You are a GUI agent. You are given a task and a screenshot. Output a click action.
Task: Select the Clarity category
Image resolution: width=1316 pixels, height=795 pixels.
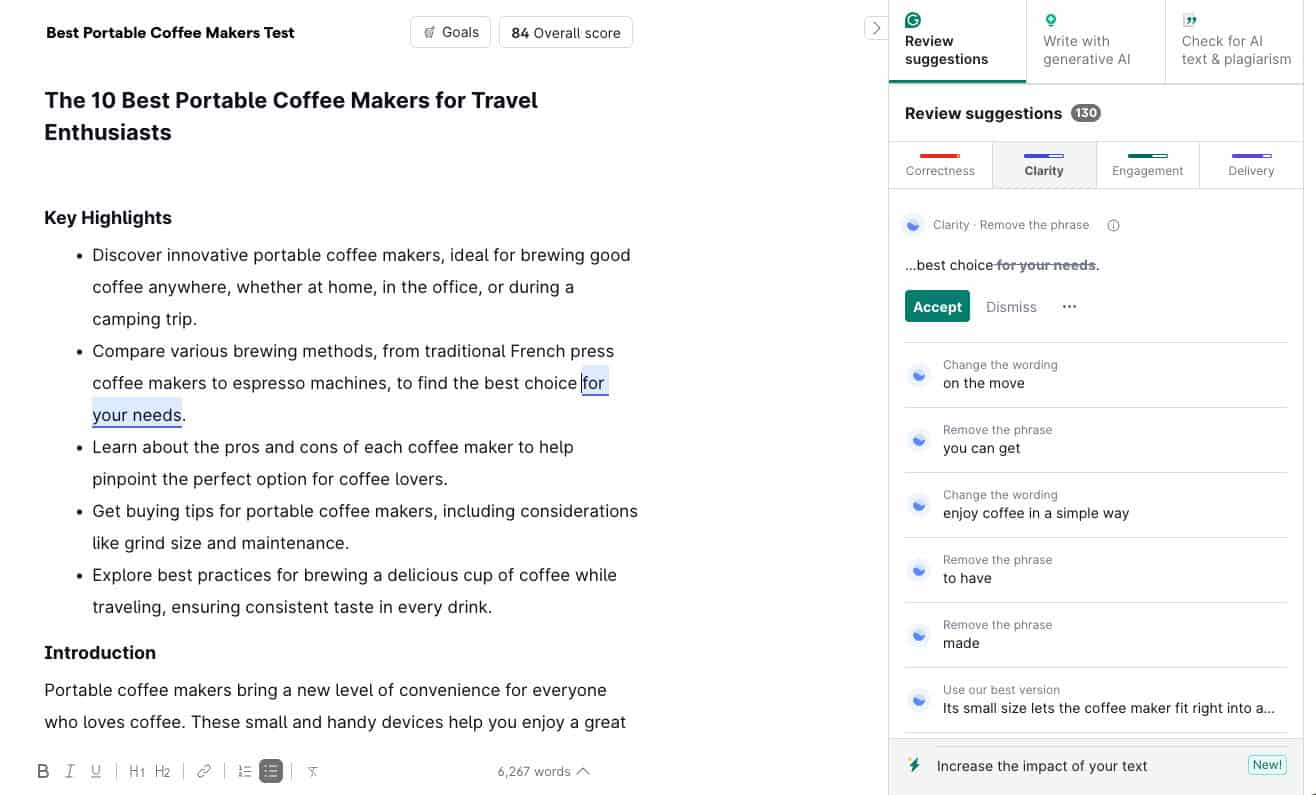[x=1044, y=165]
